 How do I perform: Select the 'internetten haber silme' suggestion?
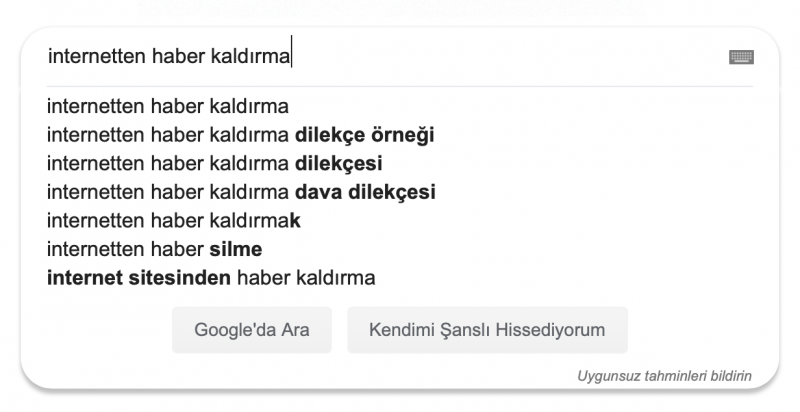pyautogui.click(x=155, y=249)
